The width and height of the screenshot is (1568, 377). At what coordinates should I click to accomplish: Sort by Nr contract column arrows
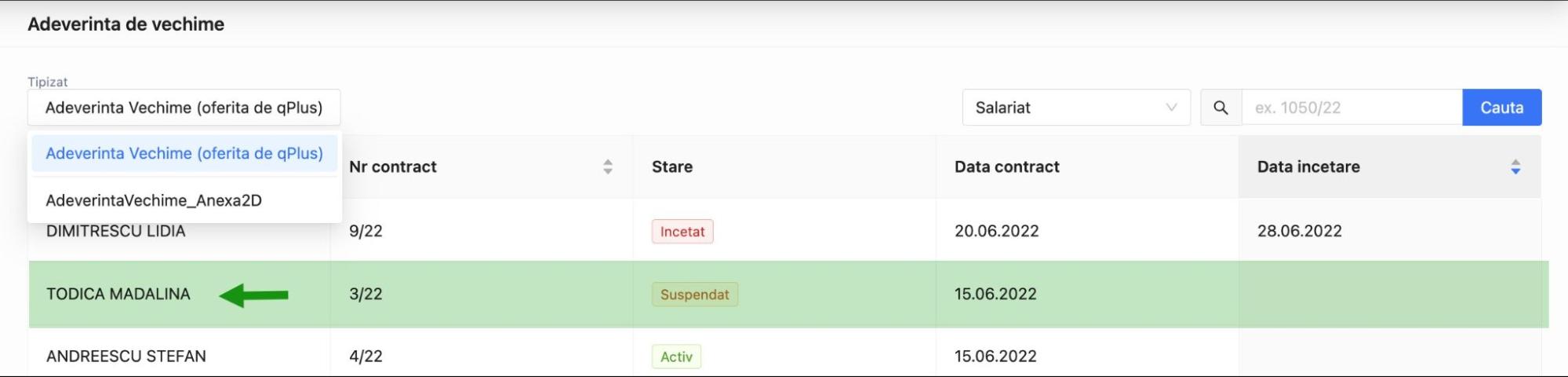click(607, 167)
